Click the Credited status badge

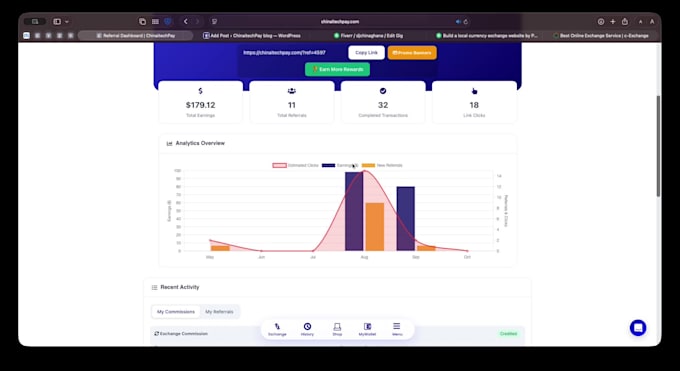coord(508,334)
